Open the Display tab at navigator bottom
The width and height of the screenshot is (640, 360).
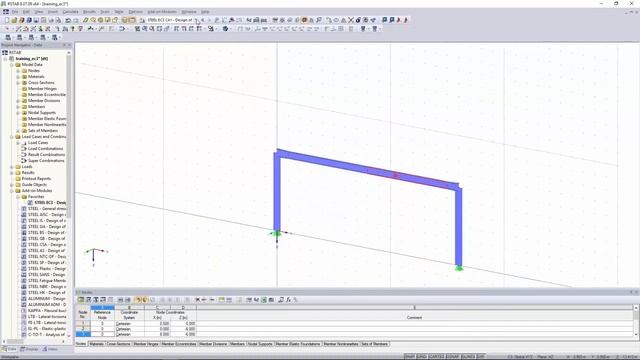[29, 349]
